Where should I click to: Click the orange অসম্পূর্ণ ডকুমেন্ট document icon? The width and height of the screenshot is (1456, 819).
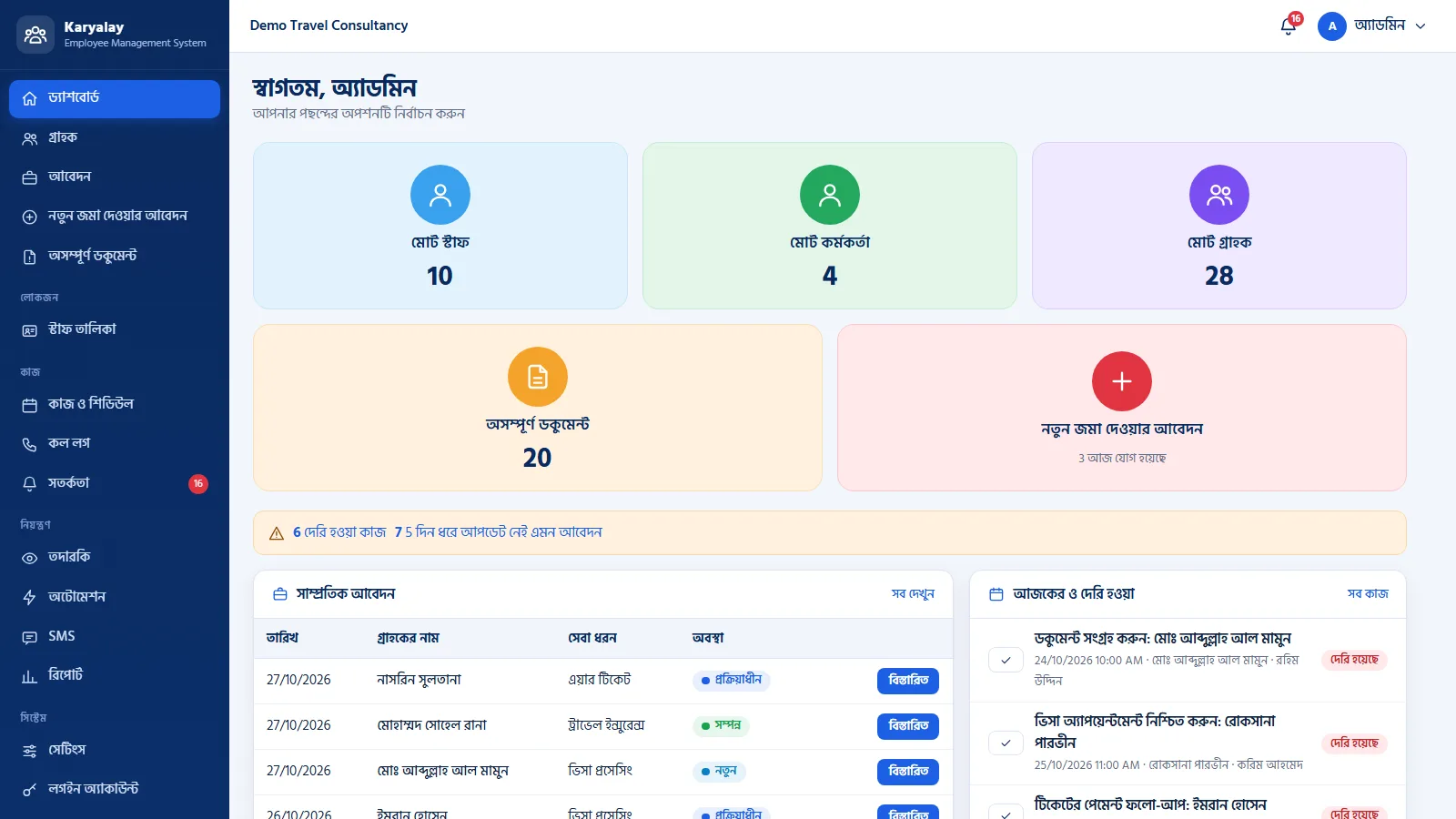pos(538,377)
